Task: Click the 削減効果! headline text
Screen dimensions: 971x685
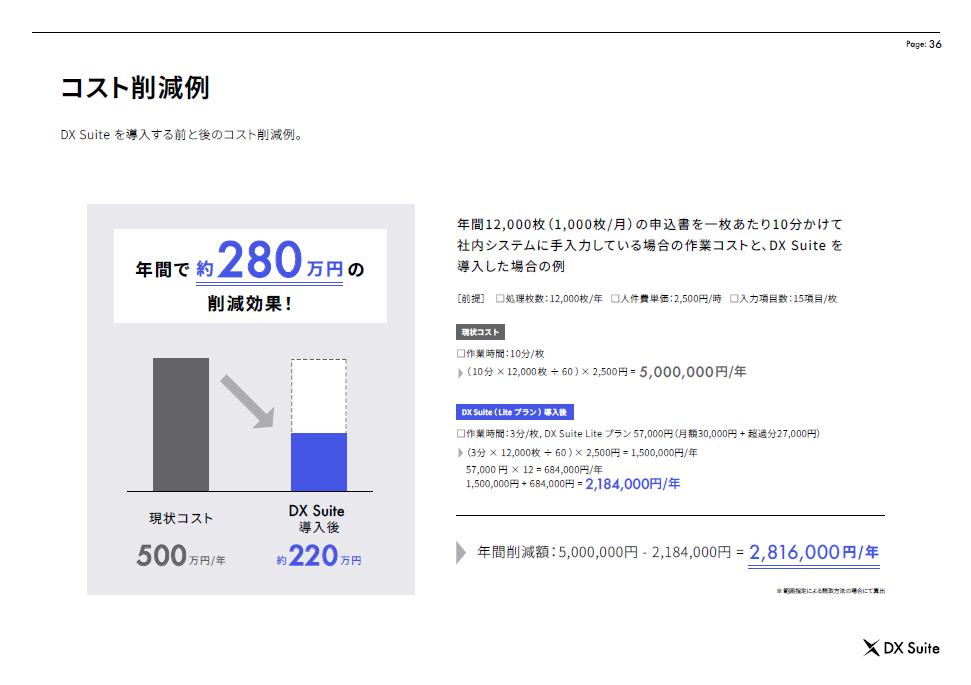Action: pos(250,302)
